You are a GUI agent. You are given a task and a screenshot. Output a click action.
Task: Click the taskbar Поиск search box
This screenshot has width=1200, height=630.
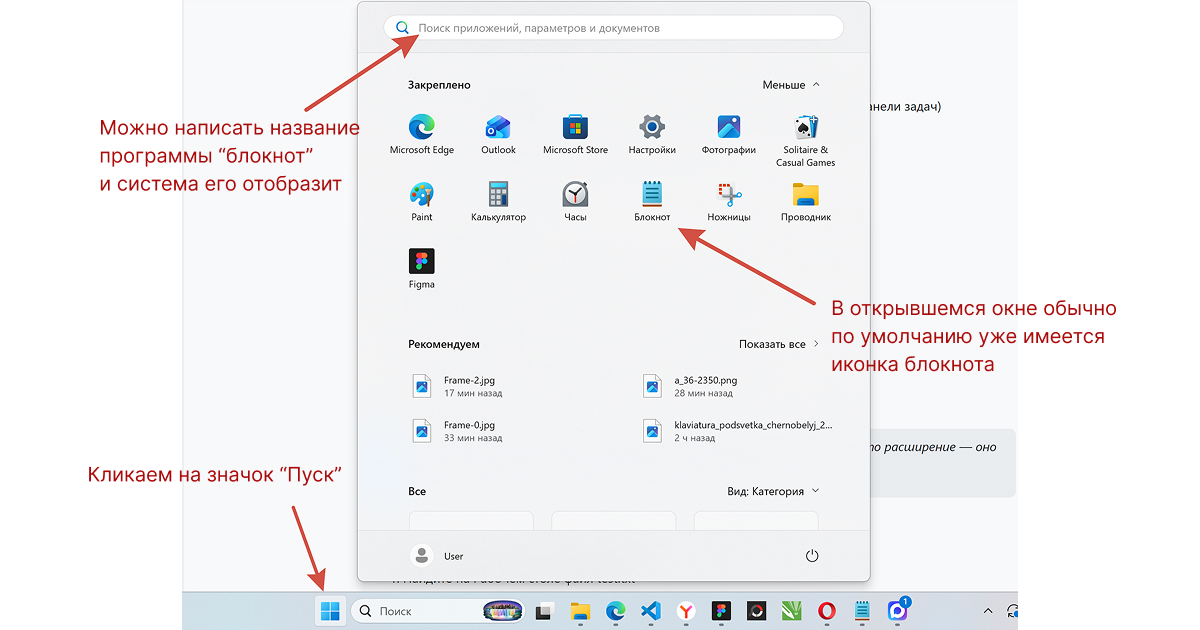(439, 611)
